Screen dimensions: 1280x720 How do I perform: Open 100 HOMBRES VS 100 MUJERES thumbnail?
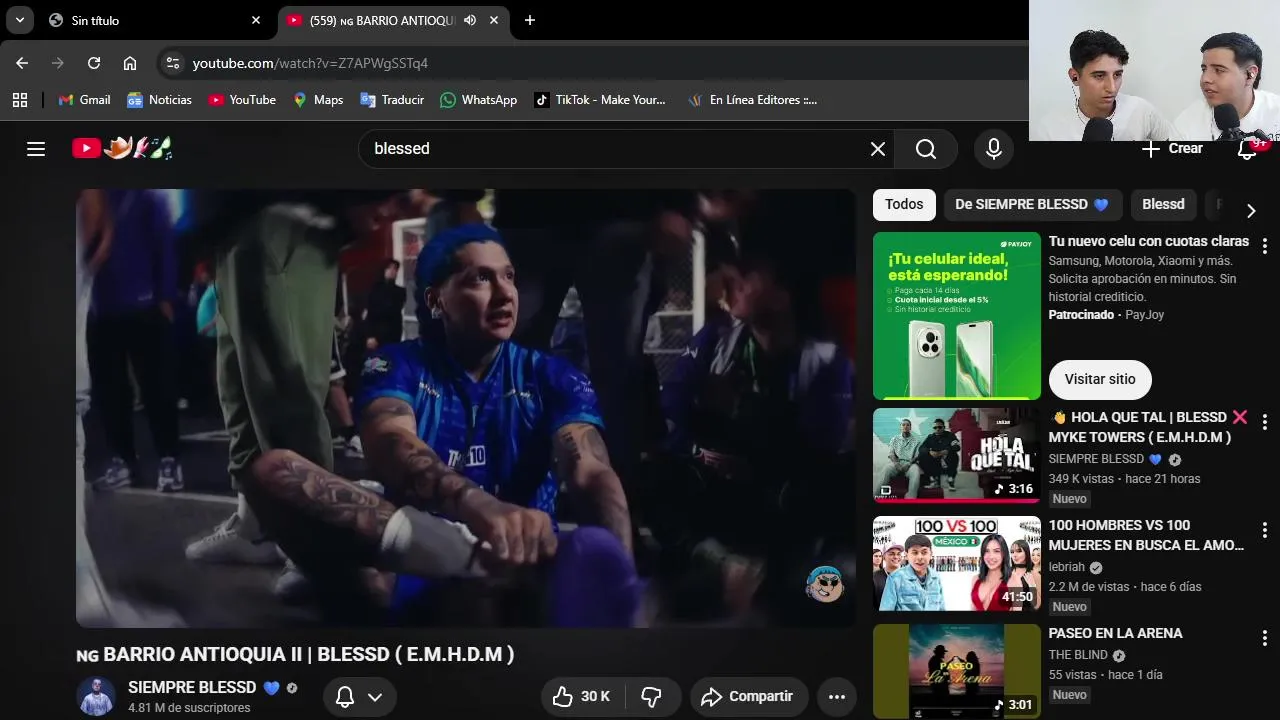coord(957,563)
